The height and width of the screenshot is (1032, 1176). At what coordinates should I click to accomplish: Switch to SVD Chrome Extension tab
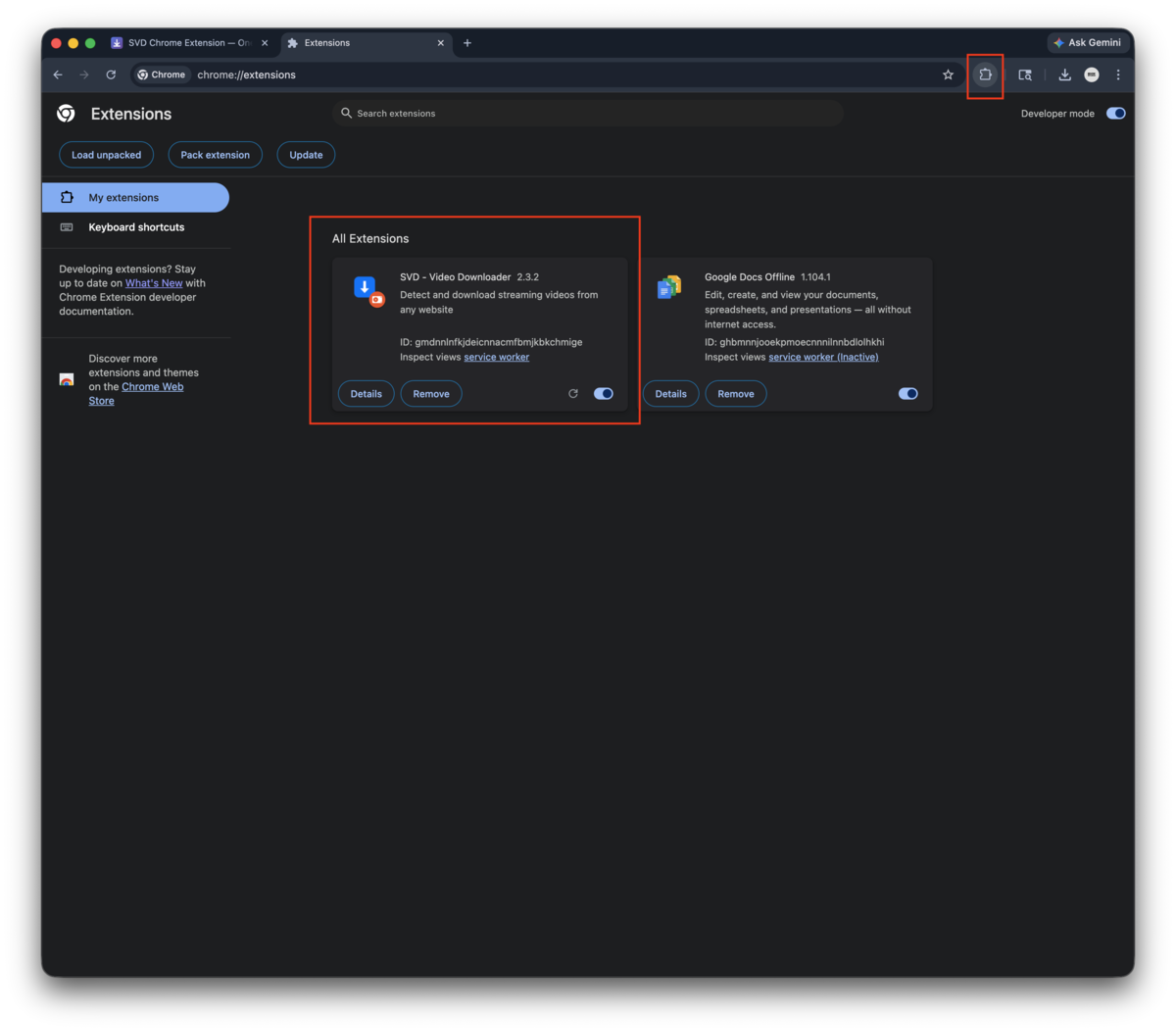point(190,43)
